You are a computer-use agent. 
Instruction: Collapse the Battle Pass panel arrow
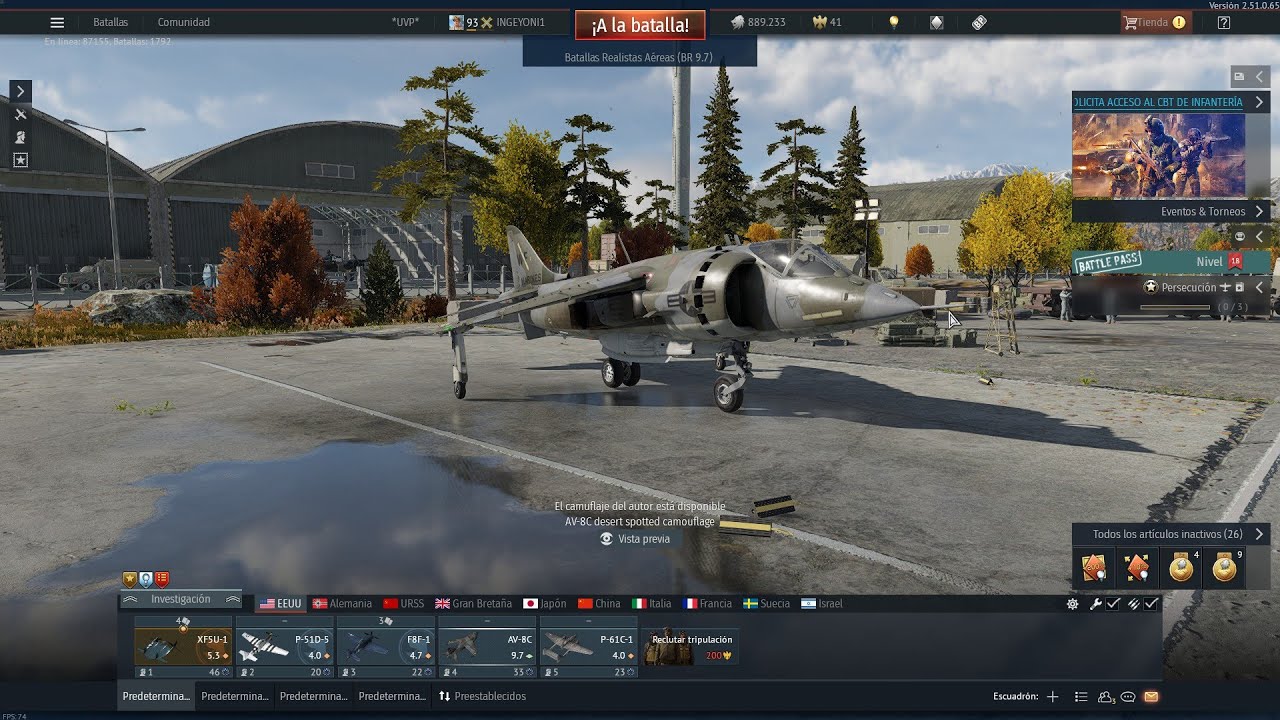[1260, 236]
